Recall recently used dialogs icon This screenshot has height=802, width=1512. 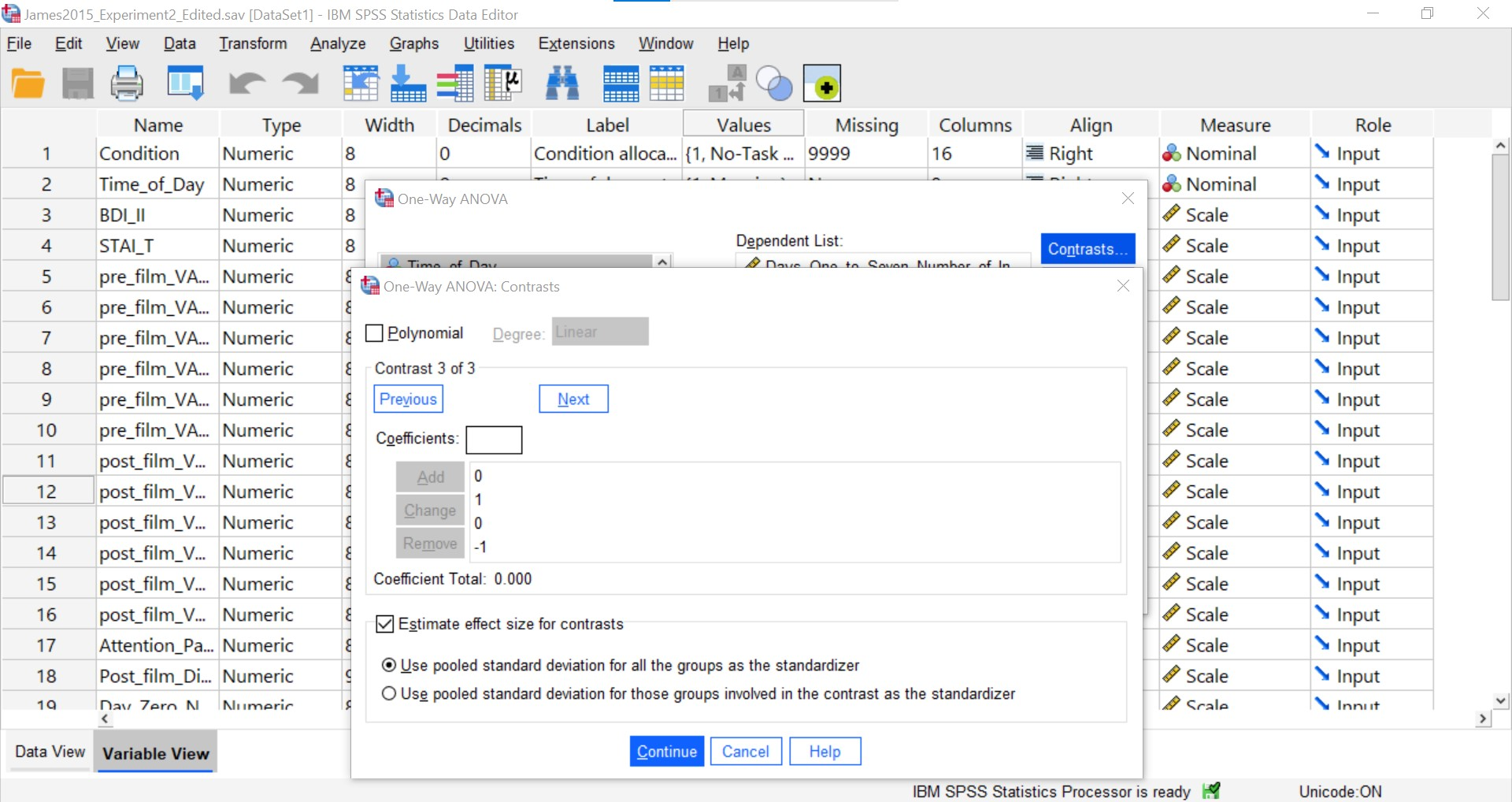coord(186,84)
